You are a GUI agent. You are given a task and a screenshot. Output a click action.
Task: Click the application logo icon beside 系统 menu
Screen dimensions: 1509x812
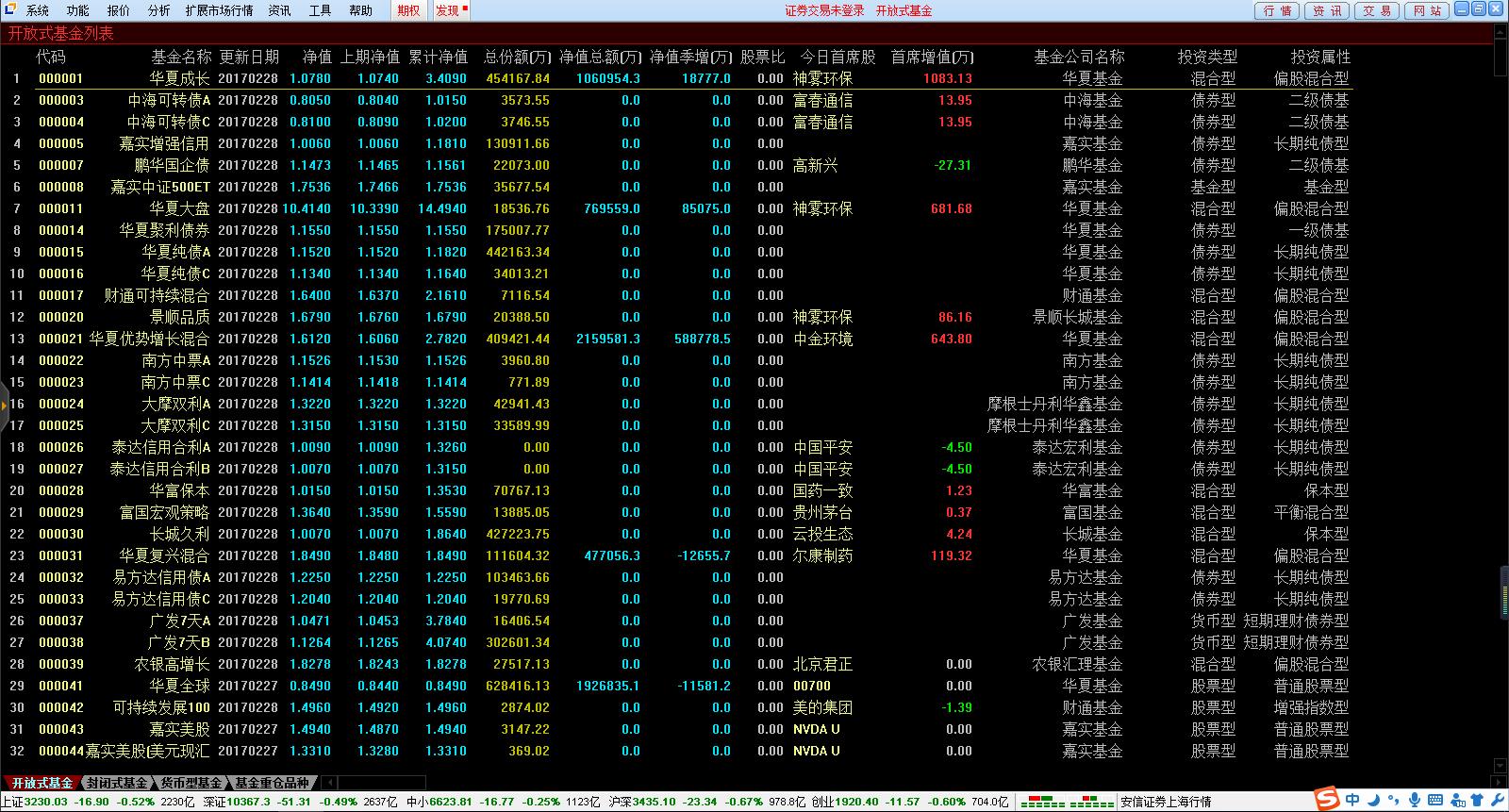[x=10, y=9]
